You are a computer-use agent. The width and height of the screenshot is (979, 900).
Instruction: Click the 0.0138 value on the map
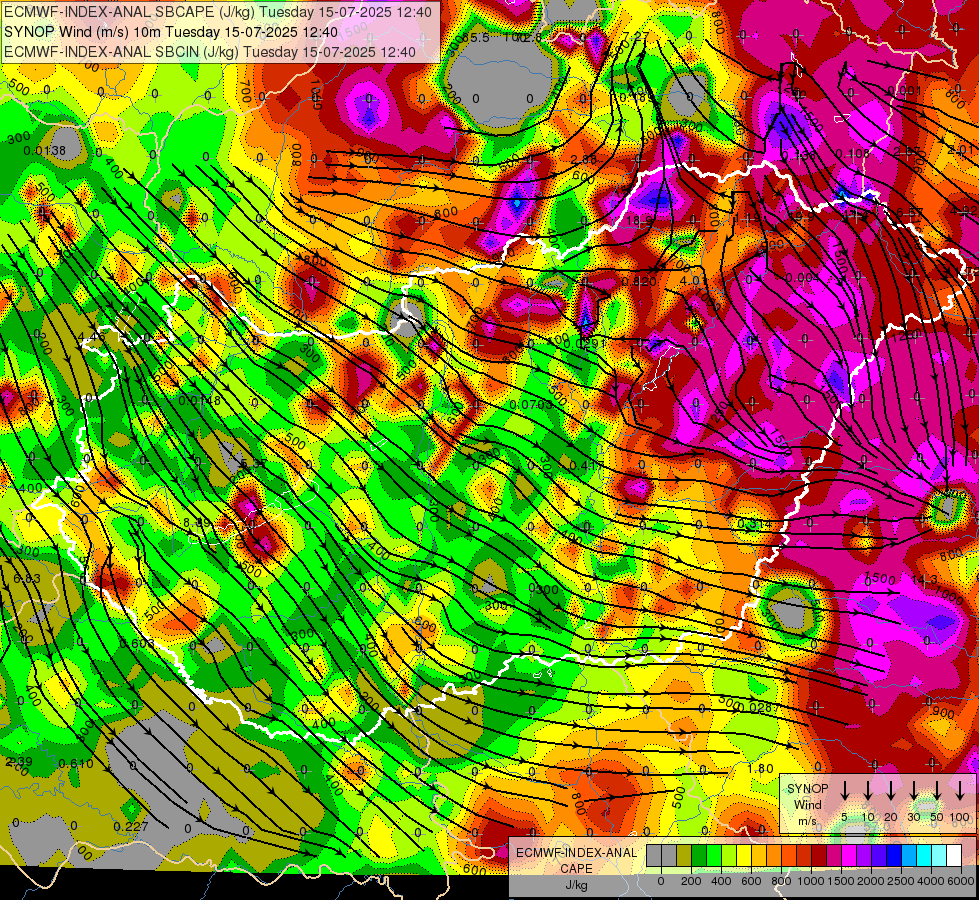tap(44, 151)
